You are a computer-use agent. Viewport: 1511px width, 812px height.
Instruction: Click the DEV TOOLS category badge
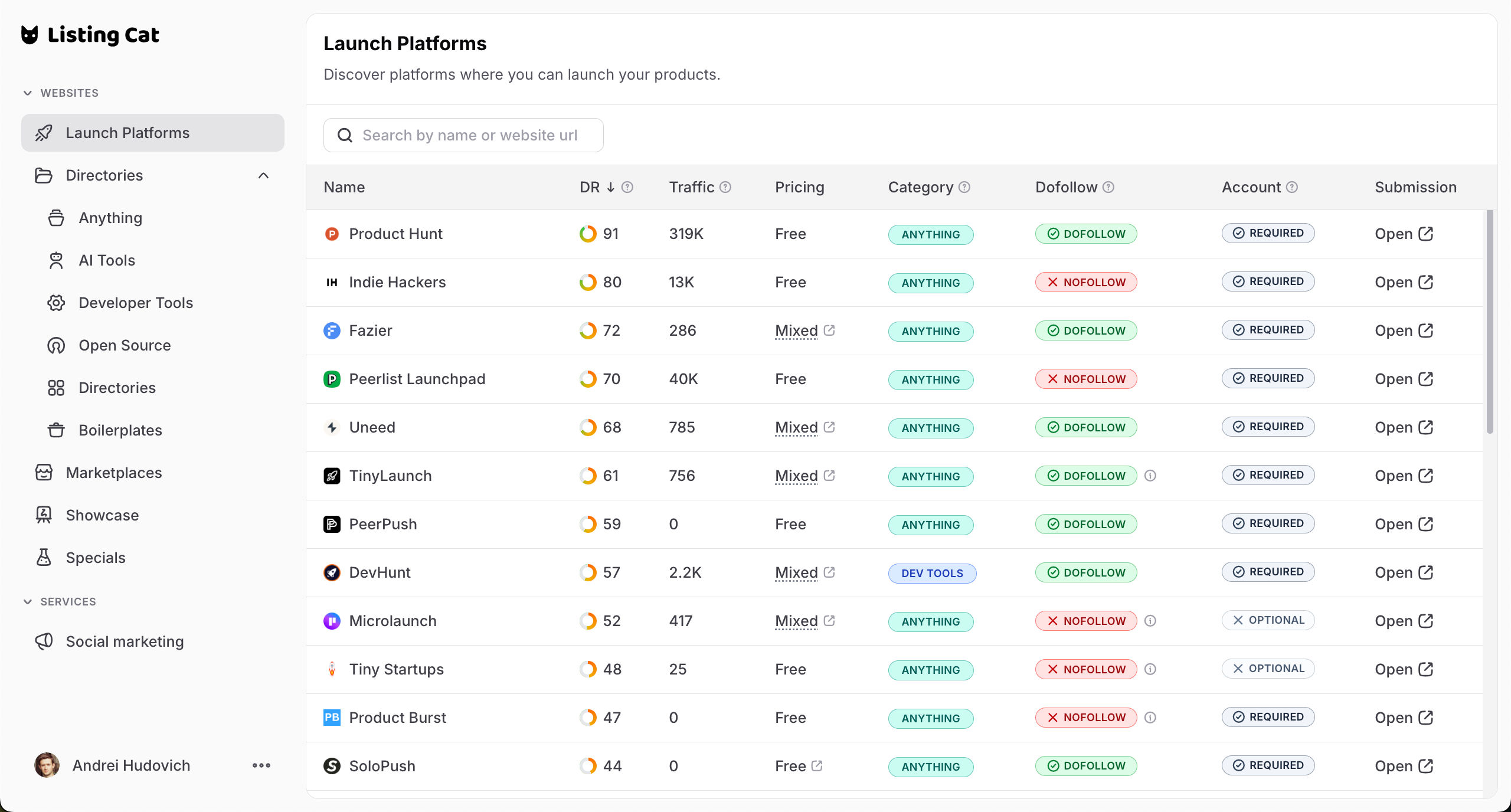click(x=932, y=574)
